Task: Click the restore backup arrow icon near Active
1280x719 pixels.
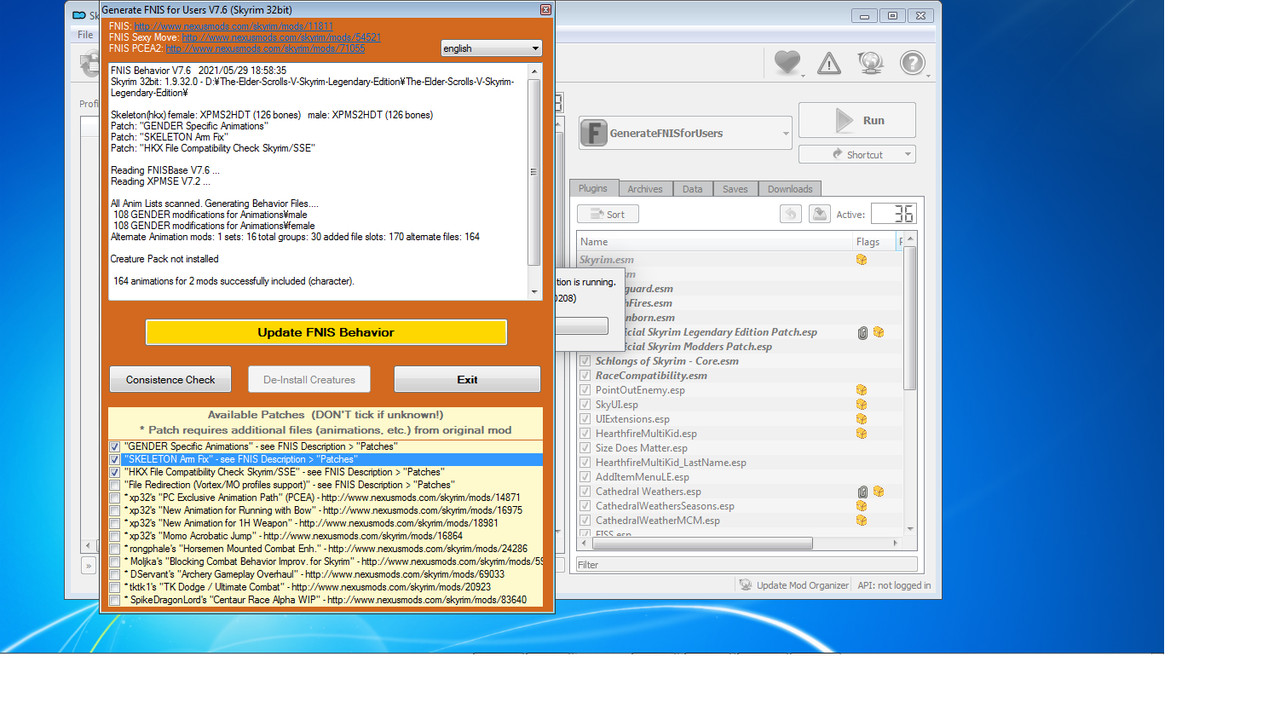Action: (x=791, y=214)
